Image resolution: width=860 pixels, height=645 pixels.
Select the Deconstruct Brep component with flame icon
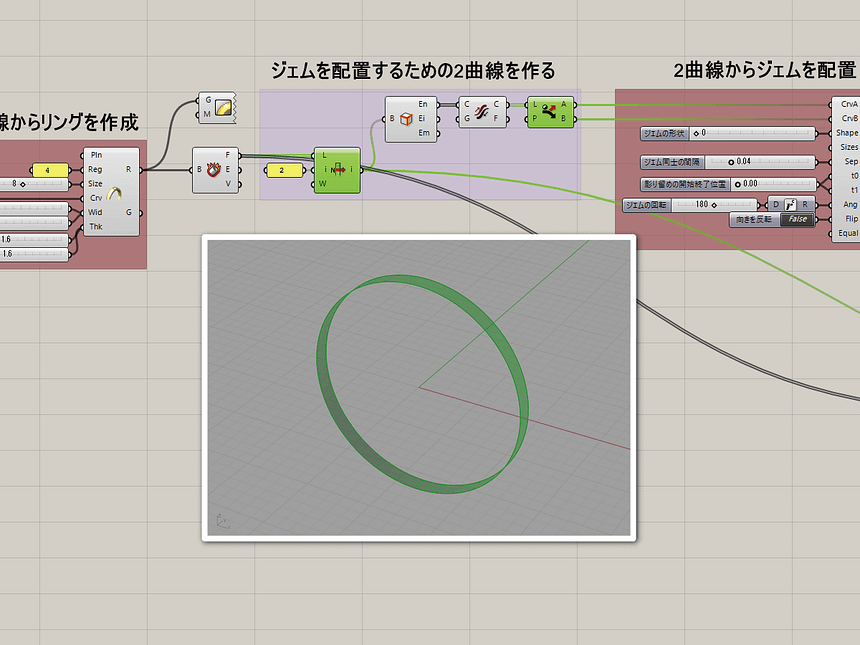pos(213,168)
